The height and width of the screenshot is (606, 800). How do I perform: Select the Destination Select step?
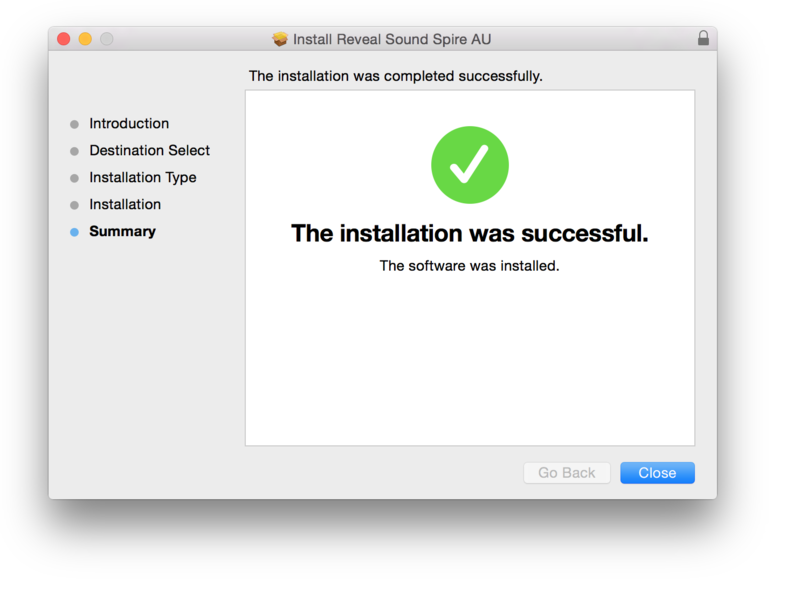pos(149,151)
